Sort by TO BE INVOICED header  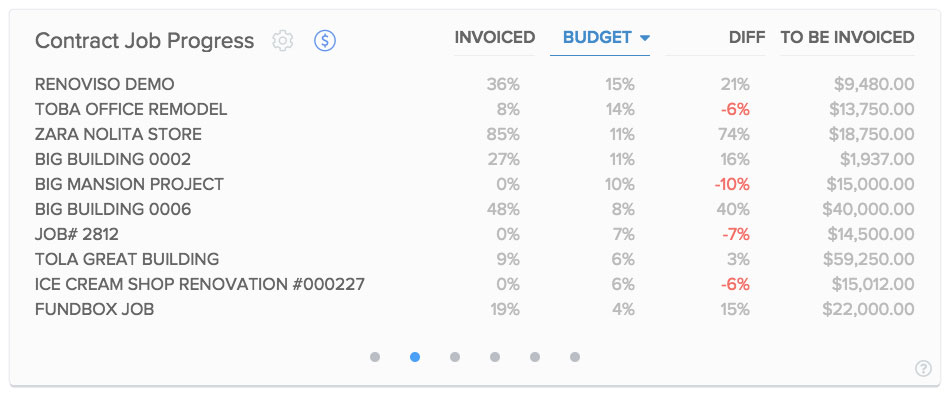(x=847, y=38)
